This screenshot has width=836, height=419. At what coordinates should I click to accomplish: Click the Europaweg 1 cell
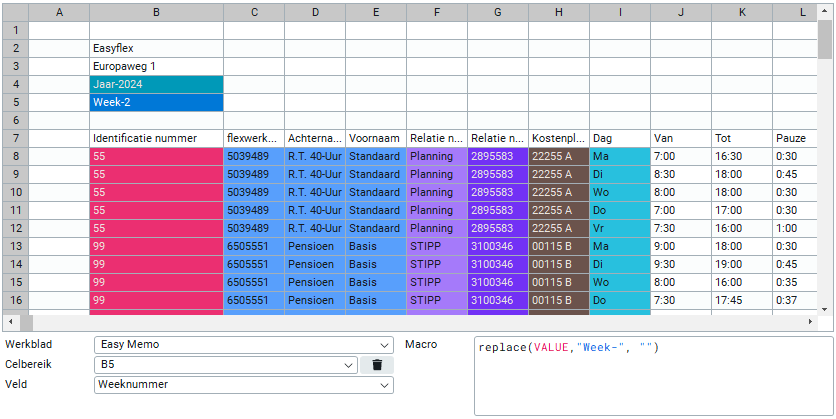pos(156,66)
